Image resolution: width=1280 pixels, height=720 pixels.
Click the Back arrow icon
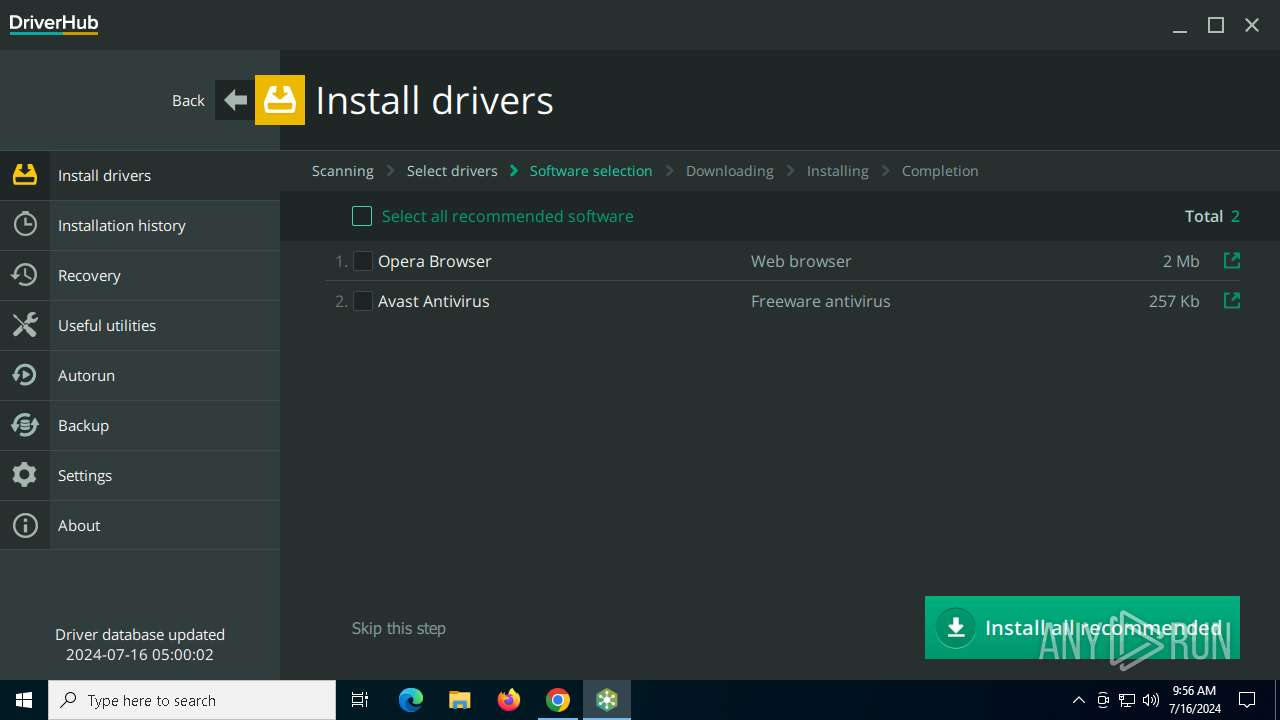point(235,100)
